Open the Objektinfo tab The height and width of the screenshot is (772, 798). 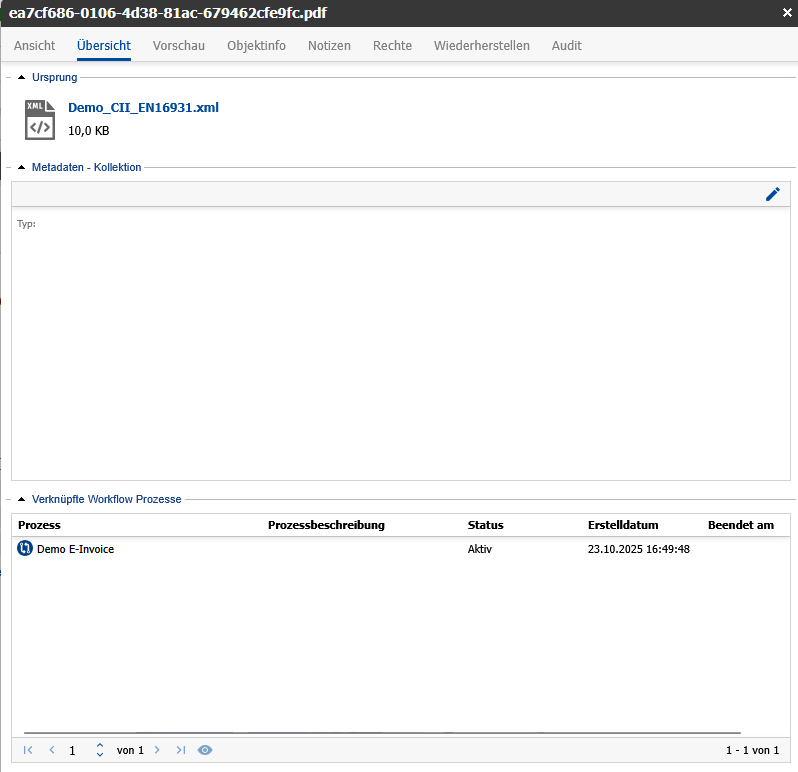256,46
